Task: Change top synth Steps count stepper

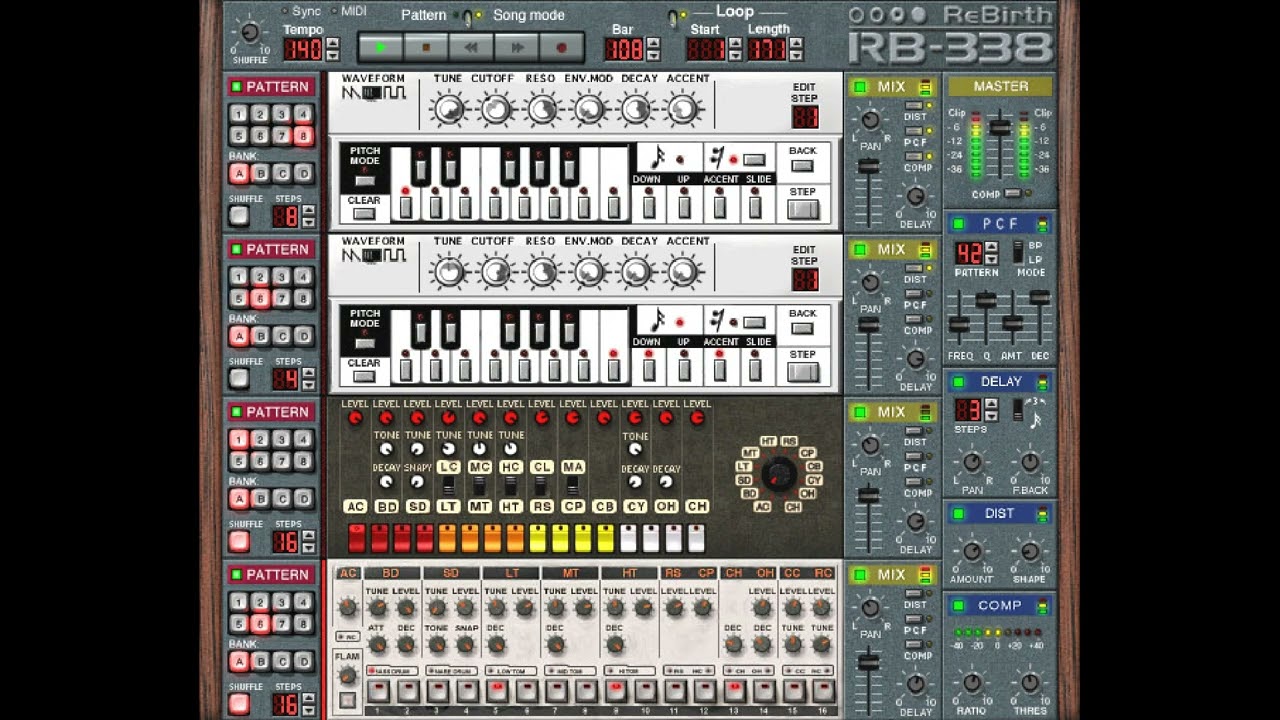Action: click(308, 216)
